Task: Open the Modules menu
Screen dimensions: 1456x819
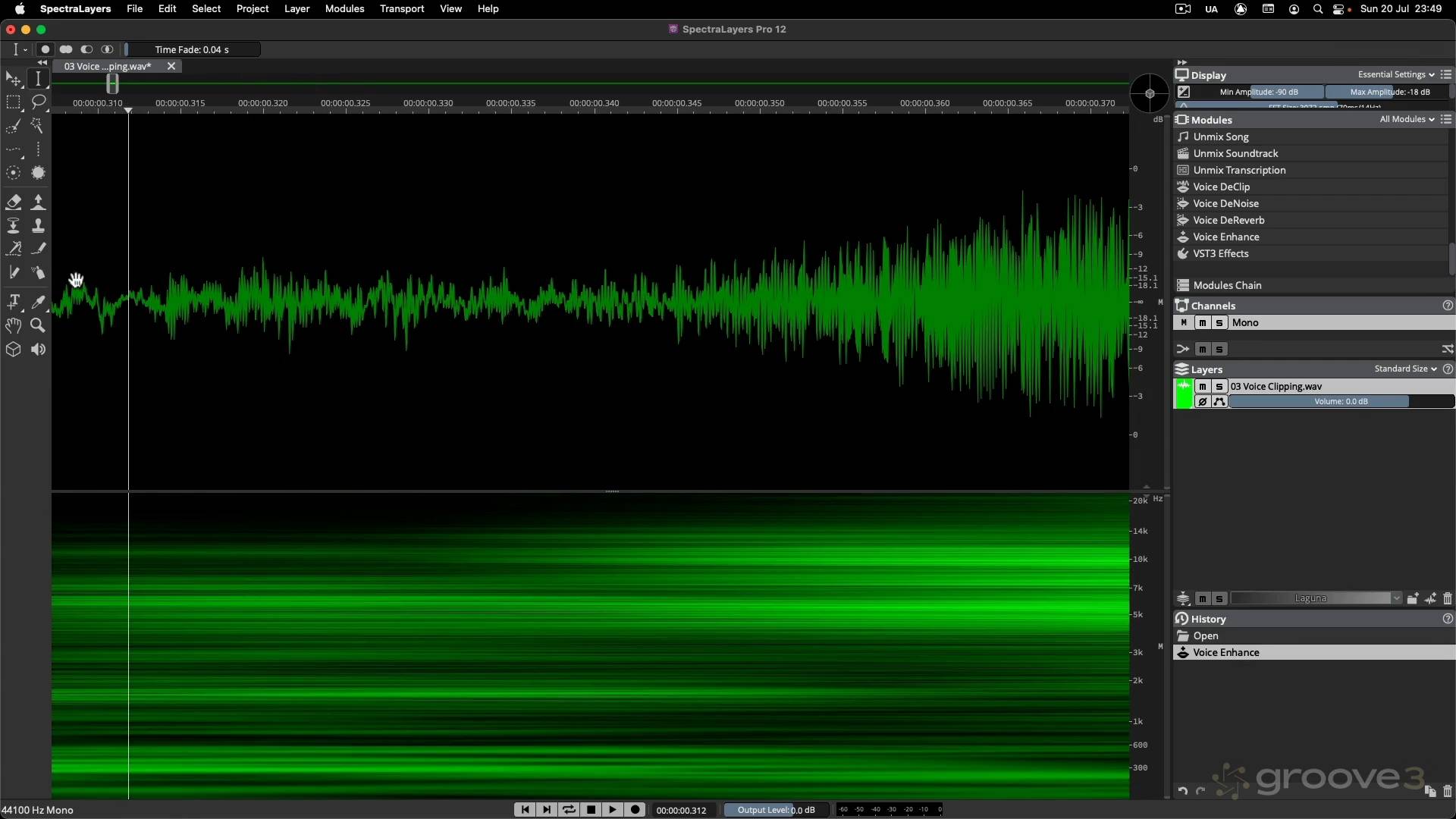Action: click(344, 8)
